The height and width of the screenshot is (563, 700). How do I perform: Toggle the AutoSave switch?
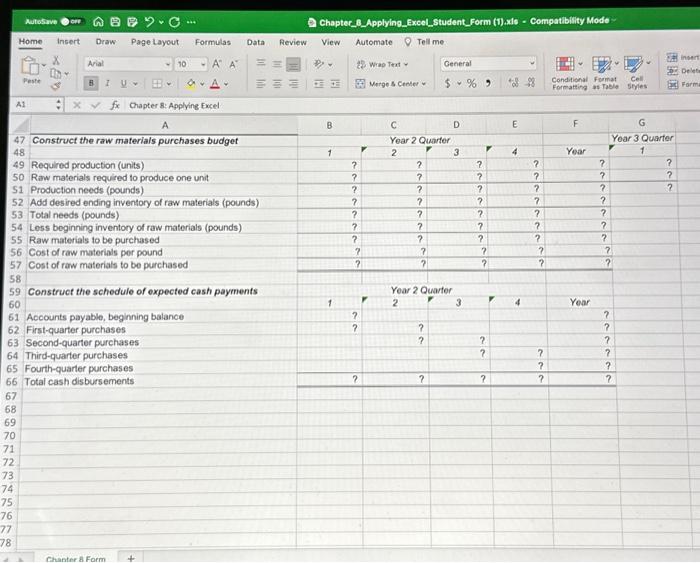71,21
